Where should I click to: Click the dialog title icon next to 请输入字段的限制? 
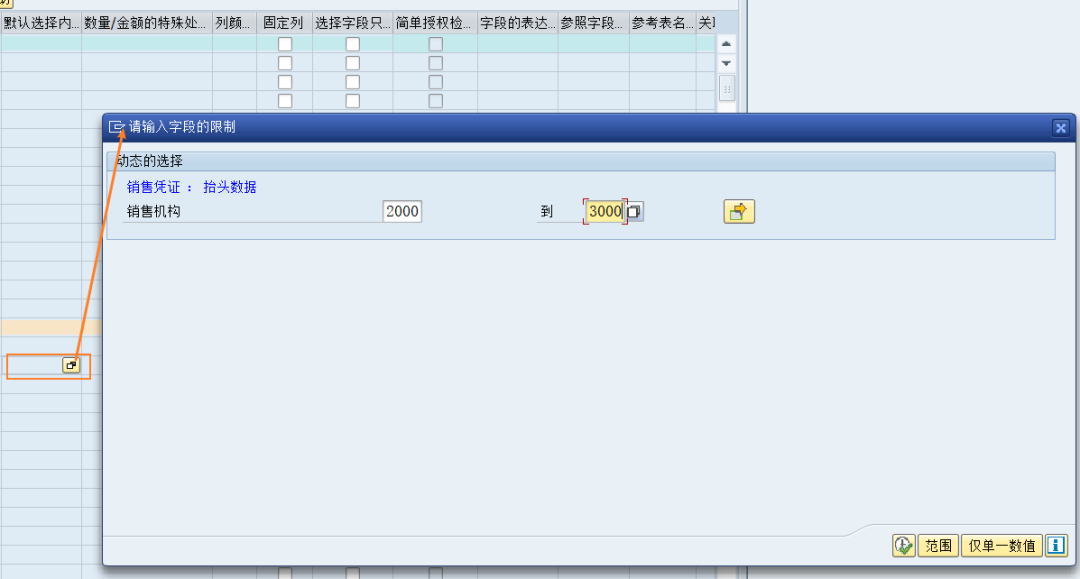pyautogui.click(x=116, y=127)
